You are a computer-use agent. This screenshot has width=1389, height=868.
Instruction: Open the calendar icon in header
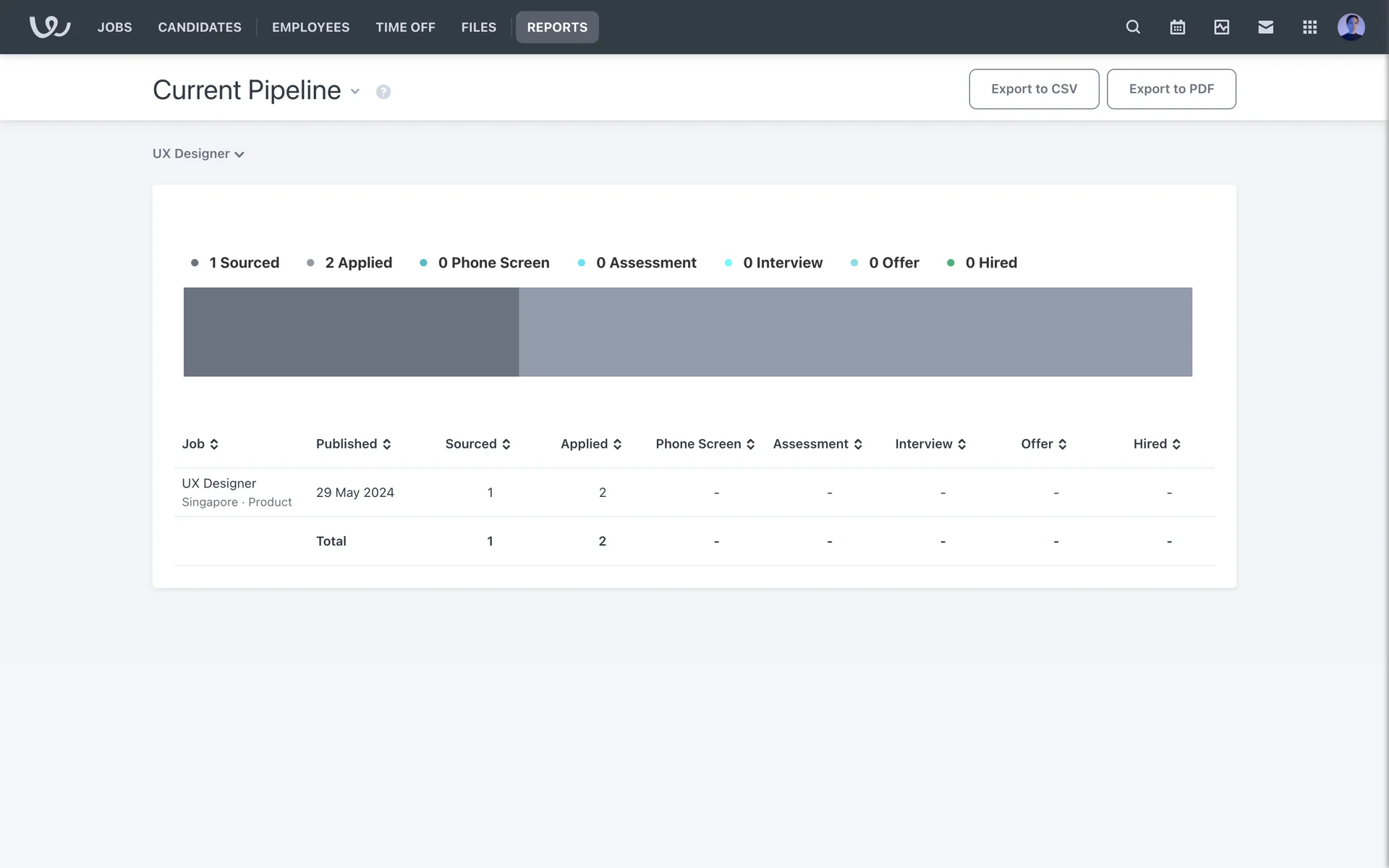[x=1177, y=27]
